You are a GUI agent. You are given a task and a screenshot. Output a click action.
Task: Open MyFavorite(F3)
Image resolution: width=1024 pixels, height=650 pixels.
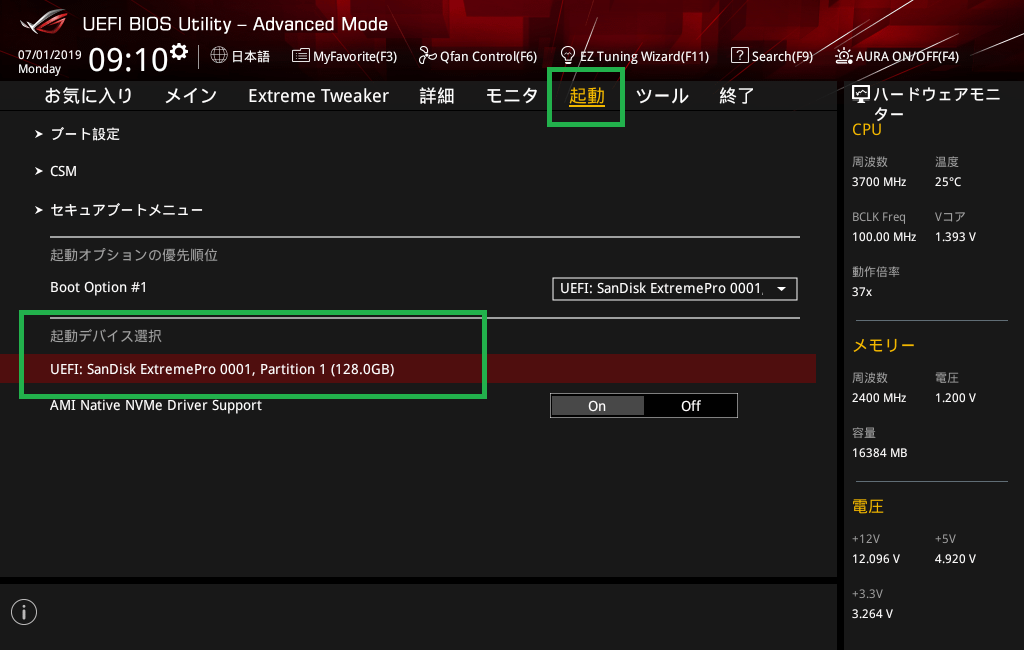point(355,56)
